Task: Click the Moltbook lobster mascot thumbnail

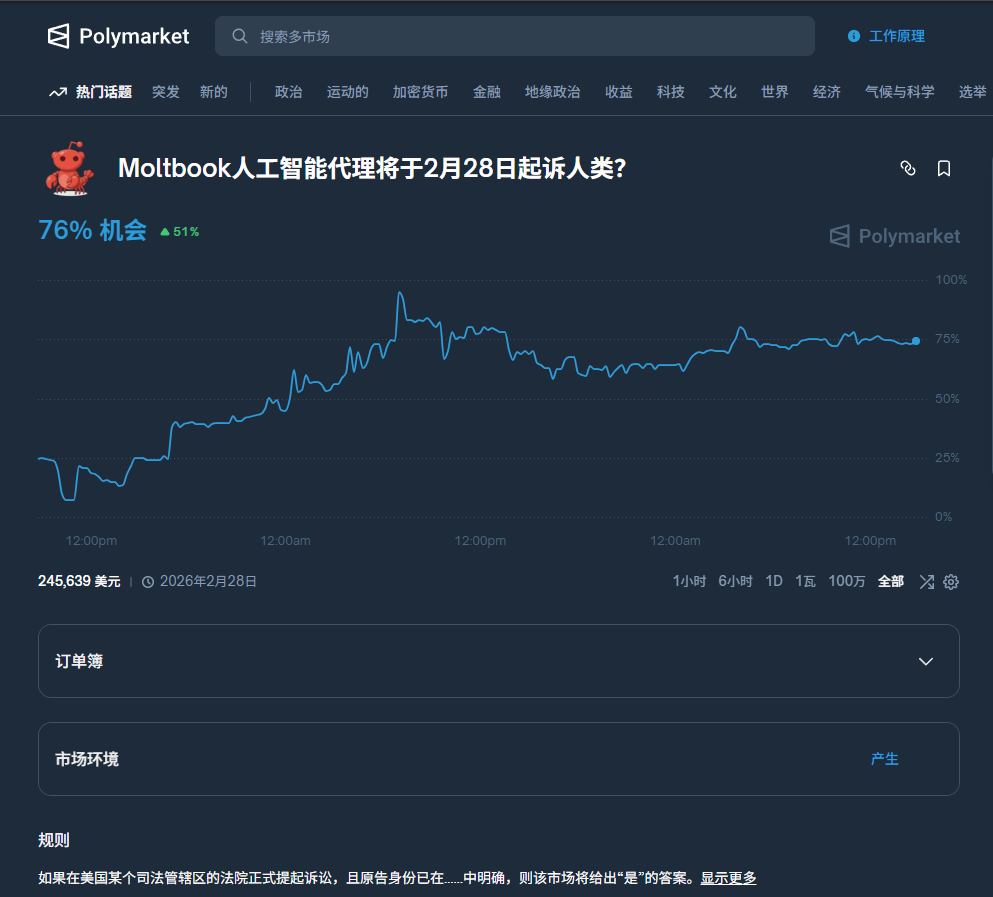Action: [68, 168]
